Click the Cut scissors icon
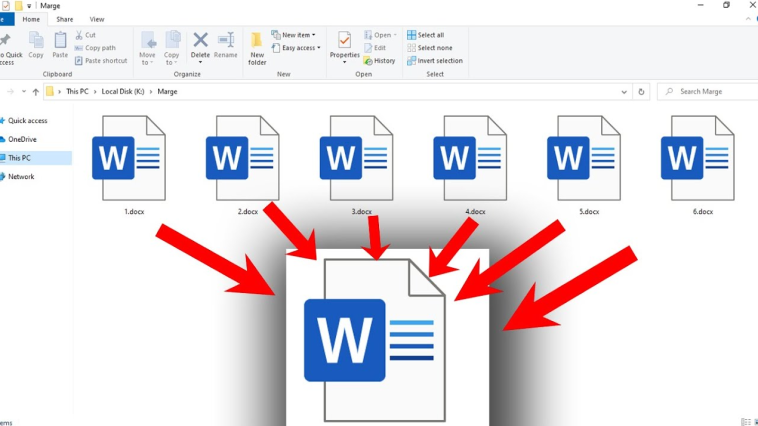The width and height of the screenshot is (758, 426). 79,35
